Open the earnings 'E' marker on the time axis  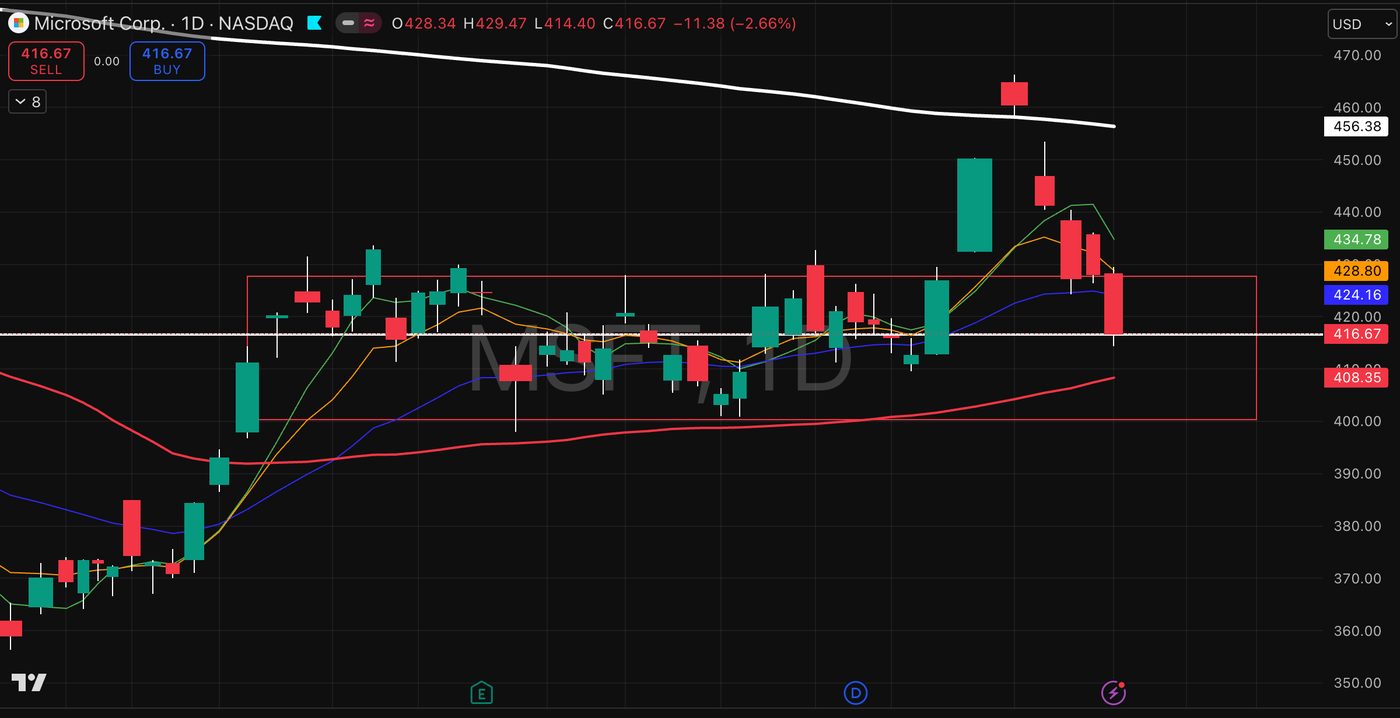[482, 692]
